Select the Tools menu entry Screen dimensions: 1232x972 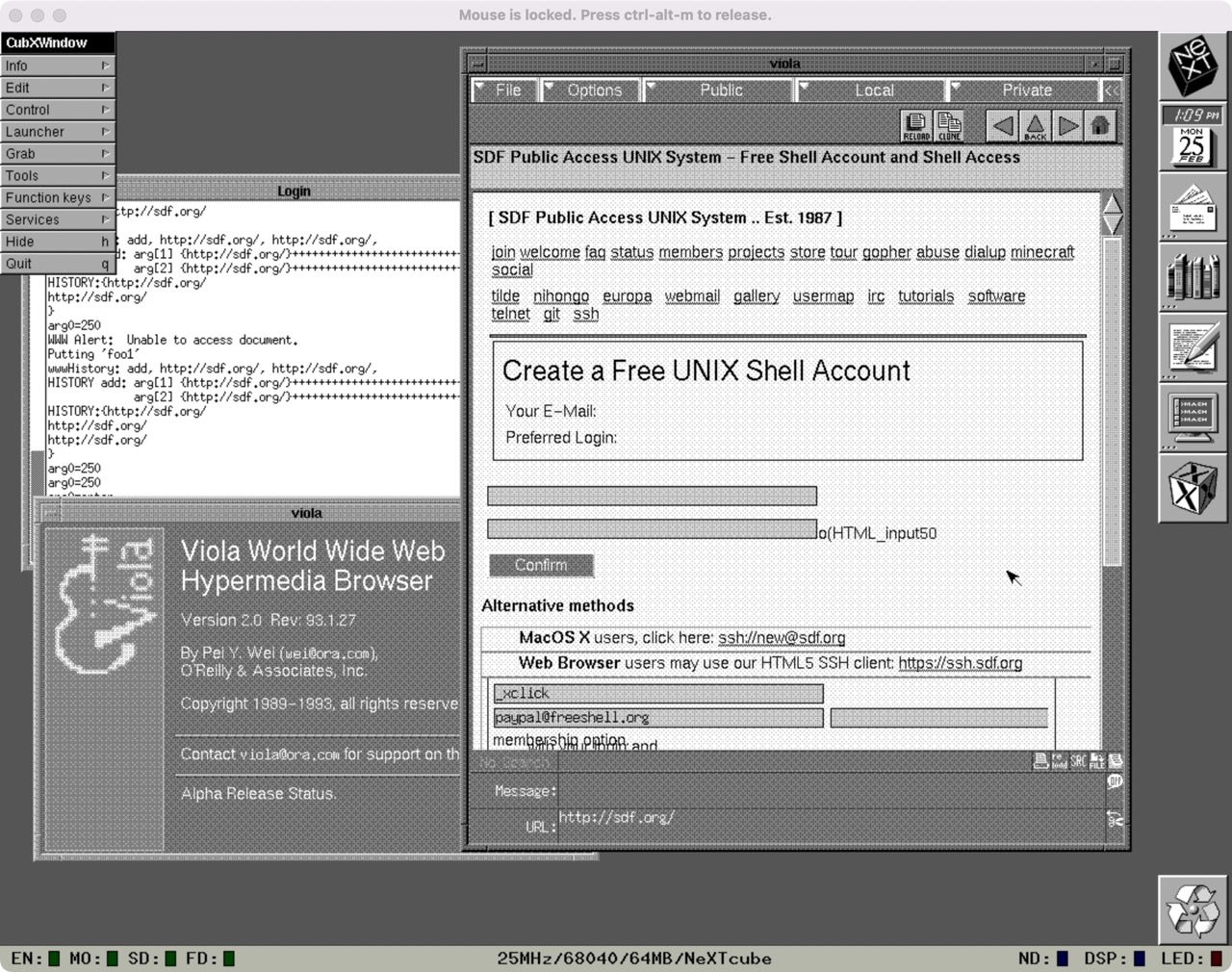coord(58,176)
